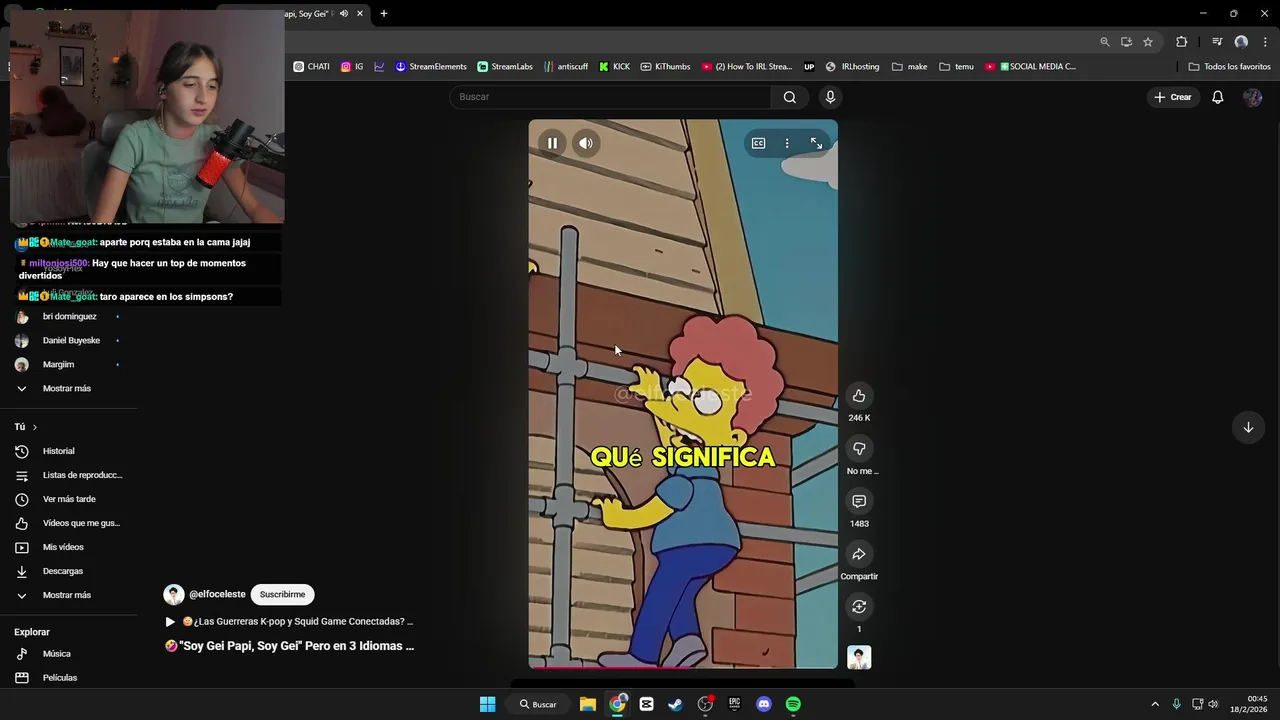
Task: Open File Explorer from taskbar
Action: click(x=588, y=704)
